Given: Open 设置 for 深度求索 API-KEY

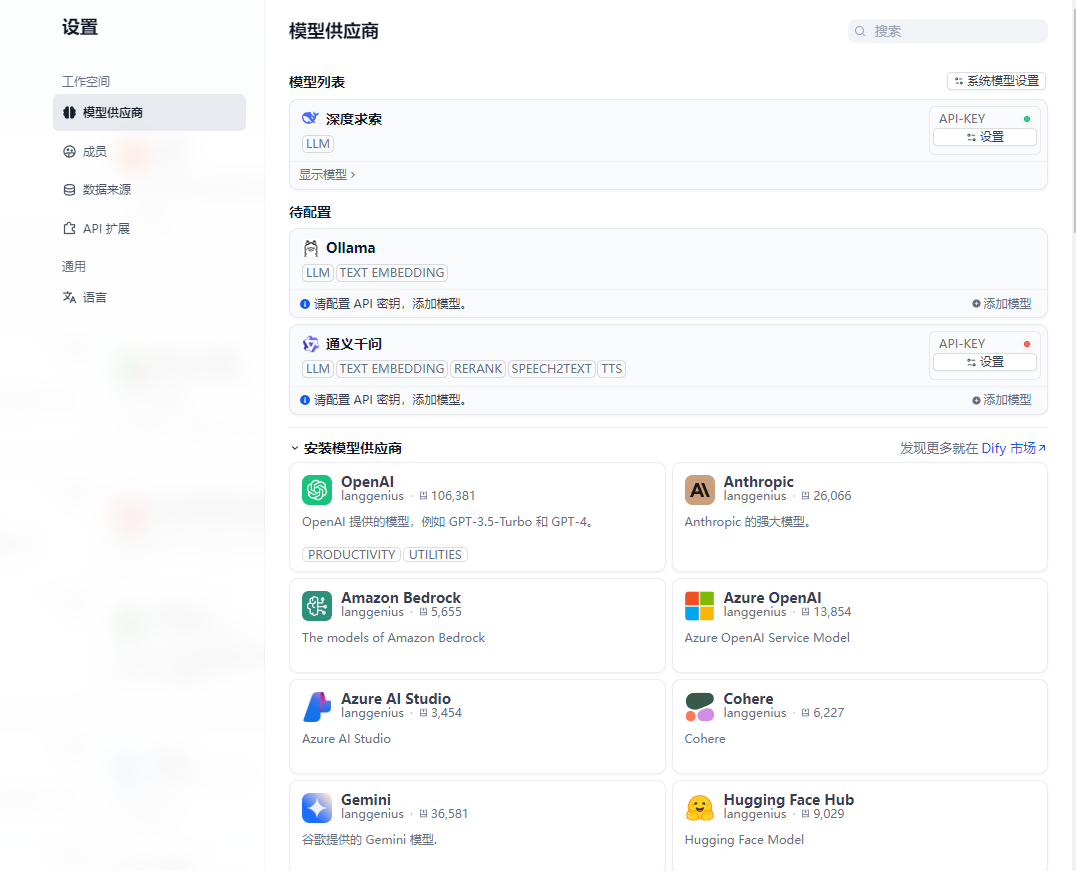Looking at the screenshot, I should [x=985, y=137].
